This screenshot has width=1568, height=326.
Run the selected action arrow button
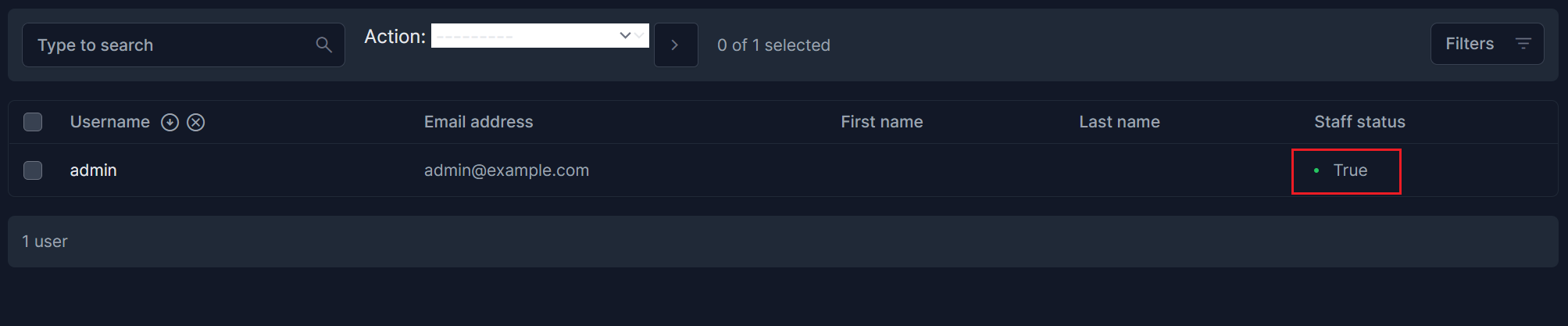tap(676, 45)
